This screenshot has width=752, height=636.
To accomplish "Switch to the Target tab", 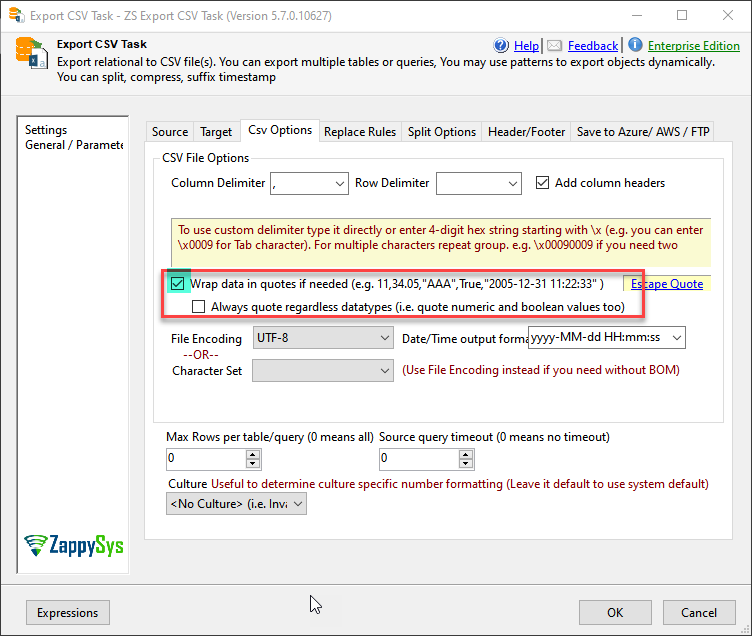I will (x=216, y=132).
